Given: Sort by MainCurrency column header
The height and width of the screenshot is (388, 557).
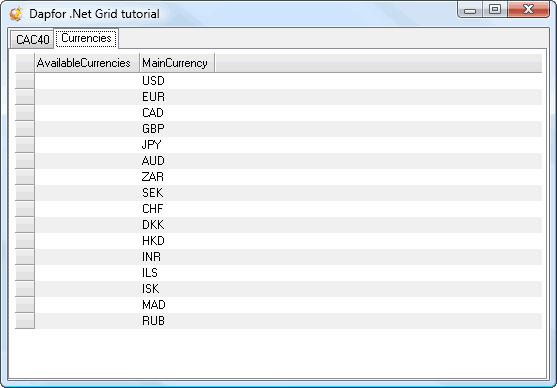Looking at the screenshot, I should click(x=177, y=63).
